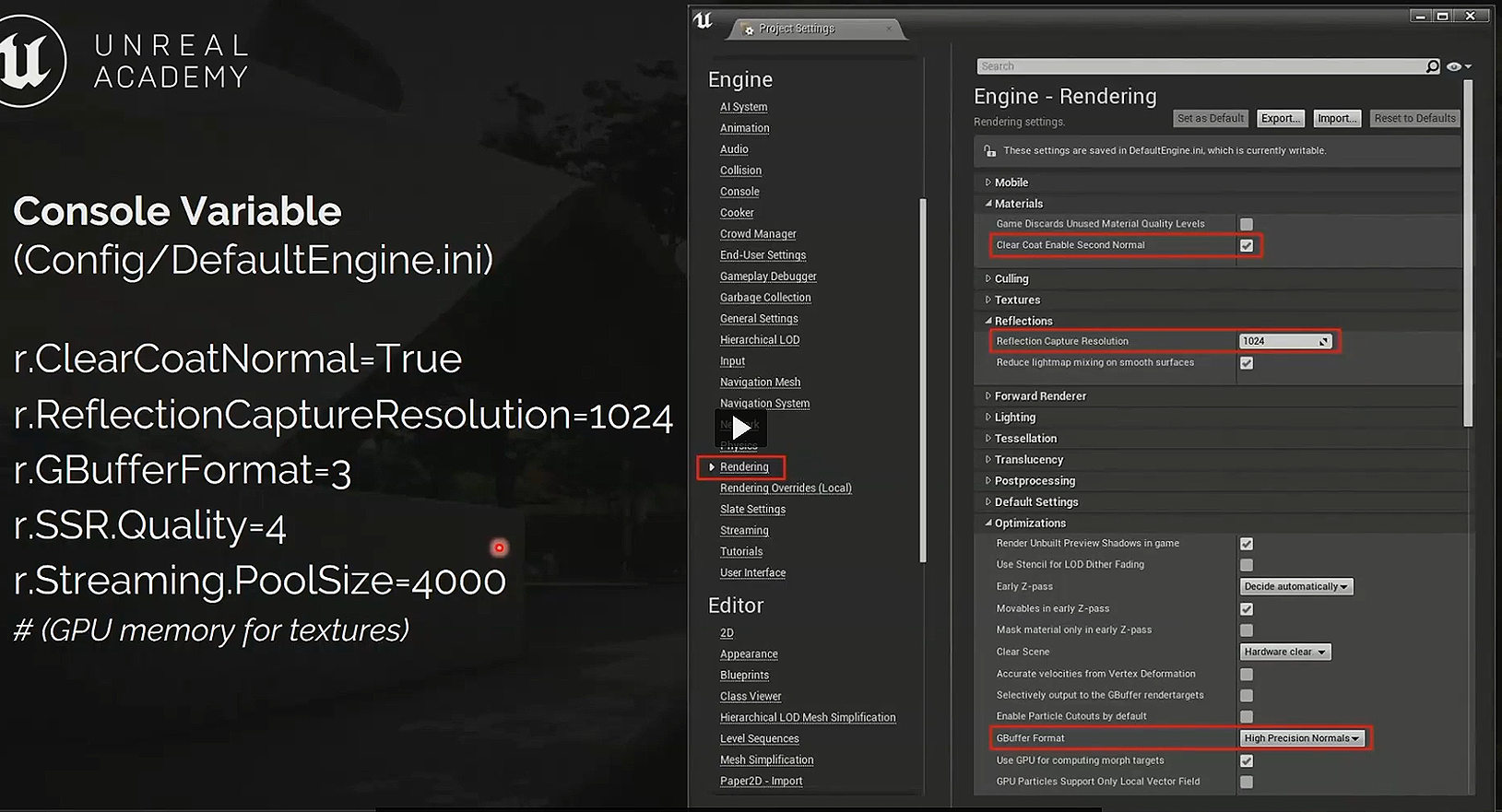Enable GPU Particles Support Only Local Vector Field

point(1247,783)
